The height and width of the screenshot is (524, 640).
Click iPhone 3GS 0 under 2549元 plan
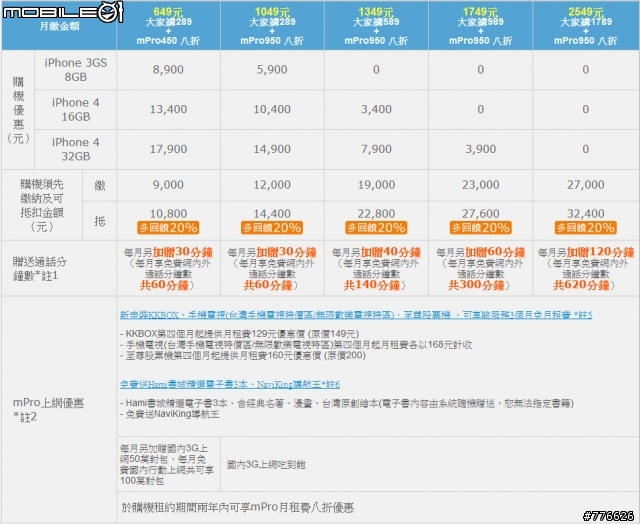586,70
